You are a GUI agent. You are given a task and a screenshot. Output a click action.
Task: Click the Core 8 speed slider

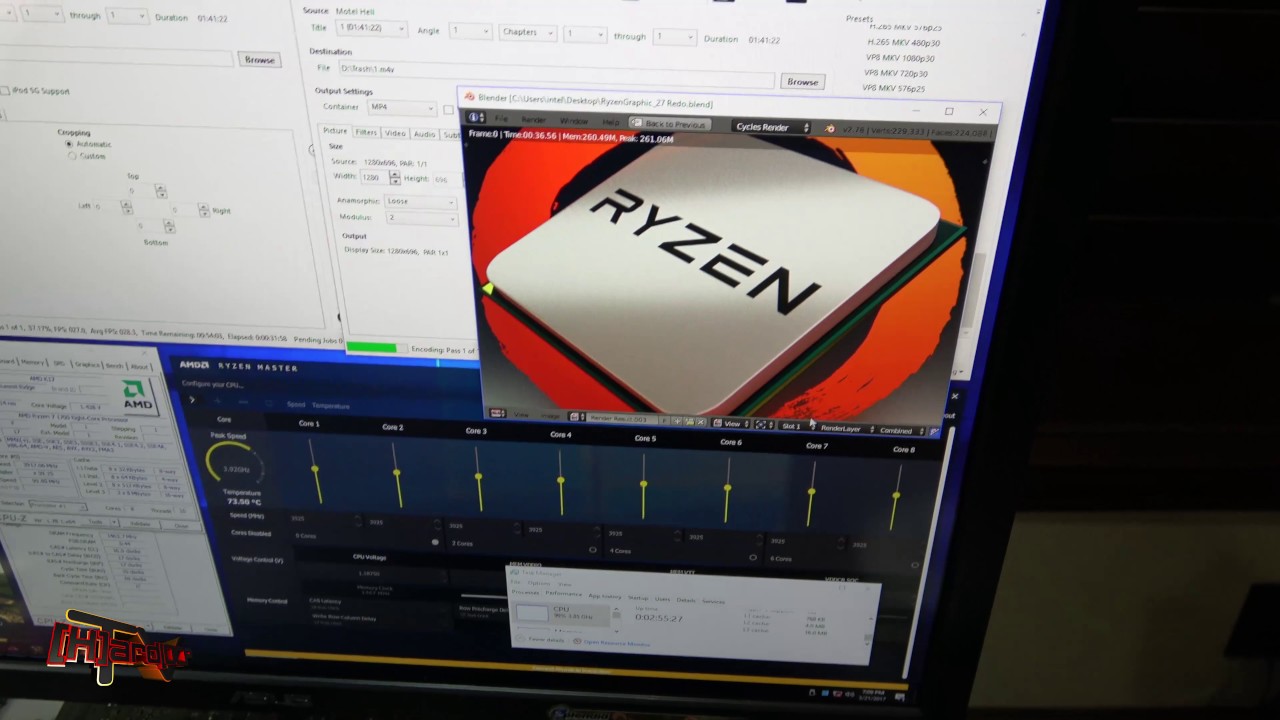pyautogui.click(x=896, y=497)
